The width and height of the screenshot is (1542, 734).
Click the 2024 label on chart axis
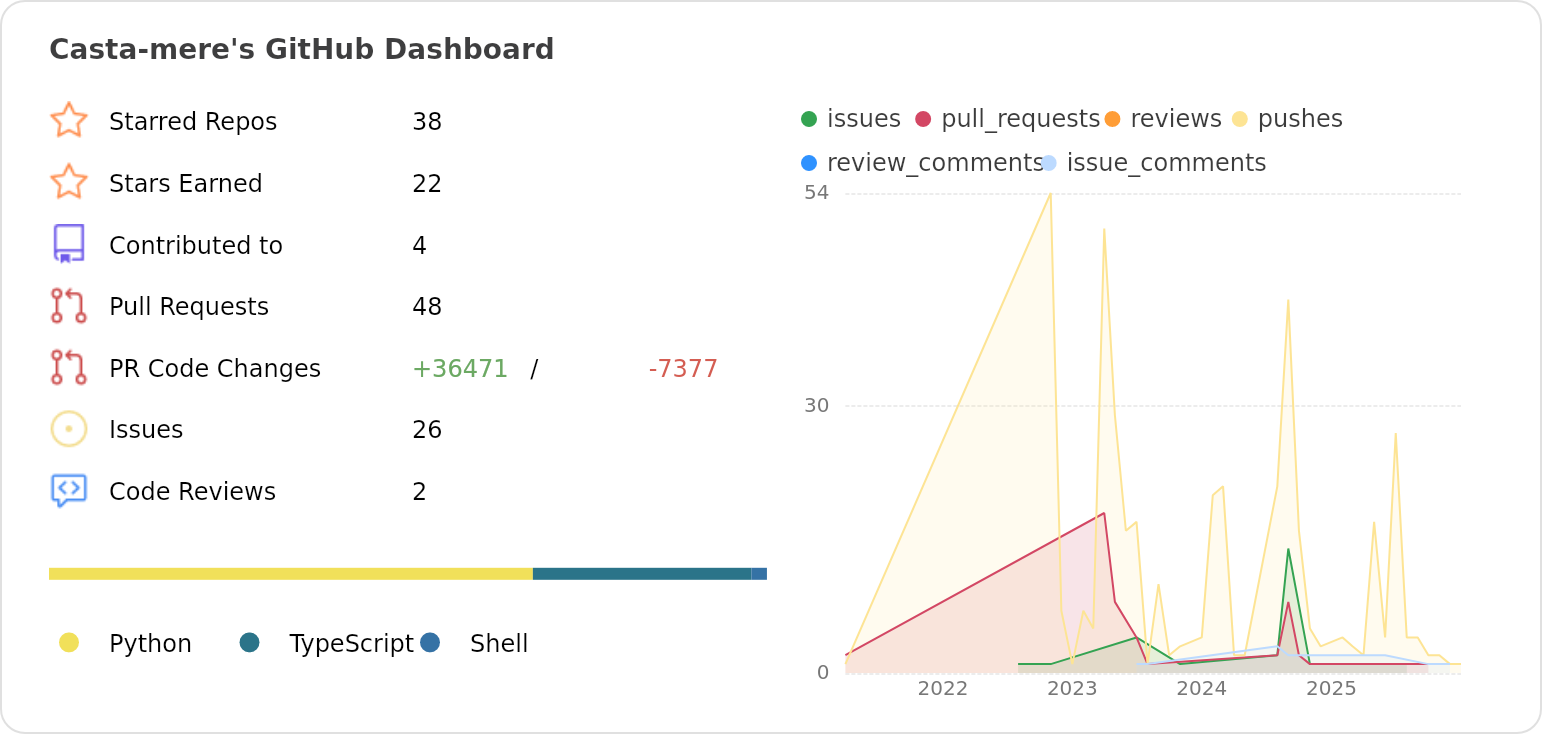[x=1201, y=689]
